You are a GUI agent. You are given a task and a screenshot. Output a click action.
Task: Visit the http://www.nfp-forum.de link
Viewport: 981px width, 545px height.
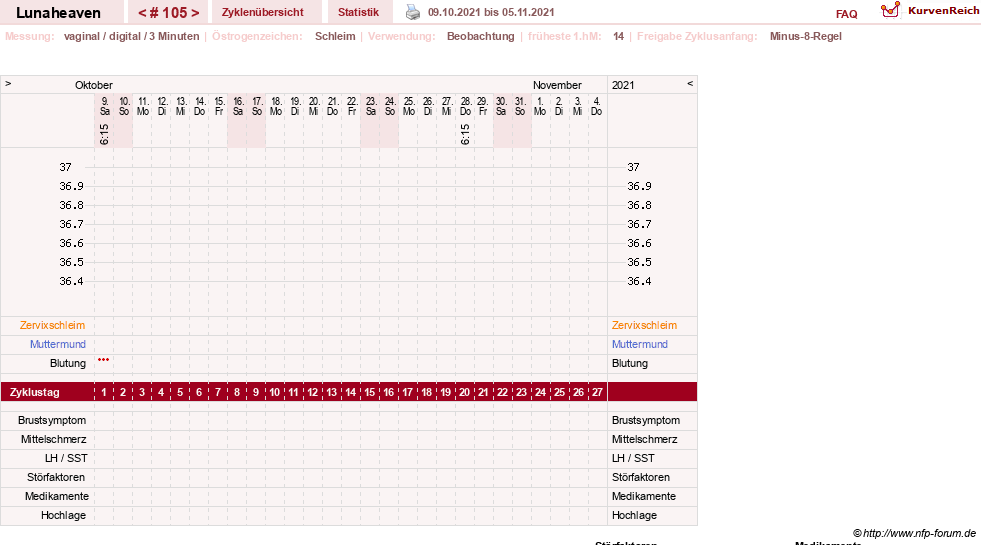(x=919, y=533)
